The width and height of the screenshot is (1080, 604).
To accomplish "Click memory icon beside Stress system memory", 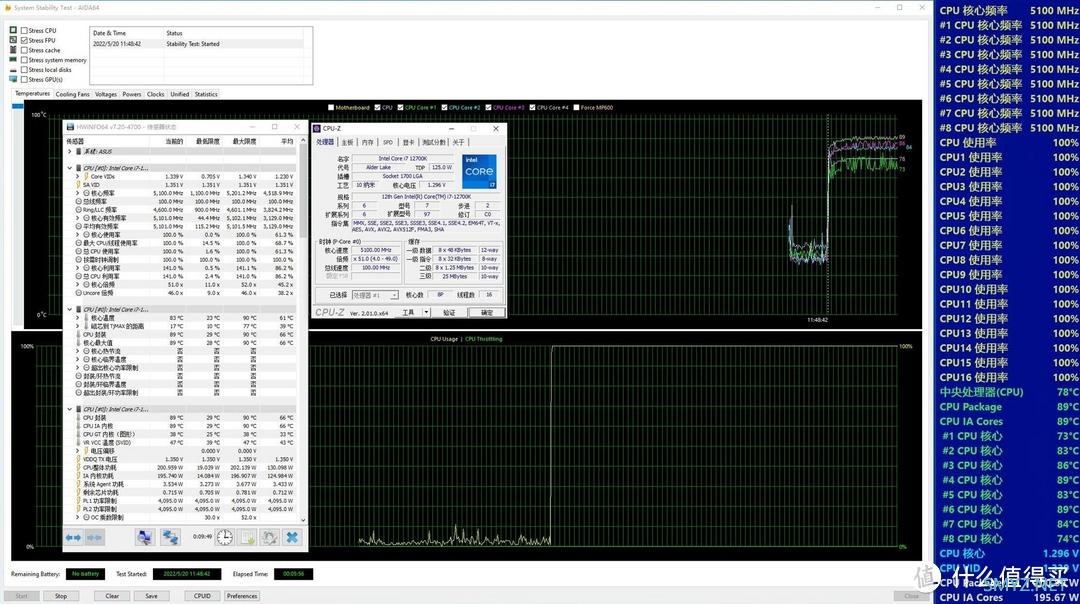I will click(13, 60).
